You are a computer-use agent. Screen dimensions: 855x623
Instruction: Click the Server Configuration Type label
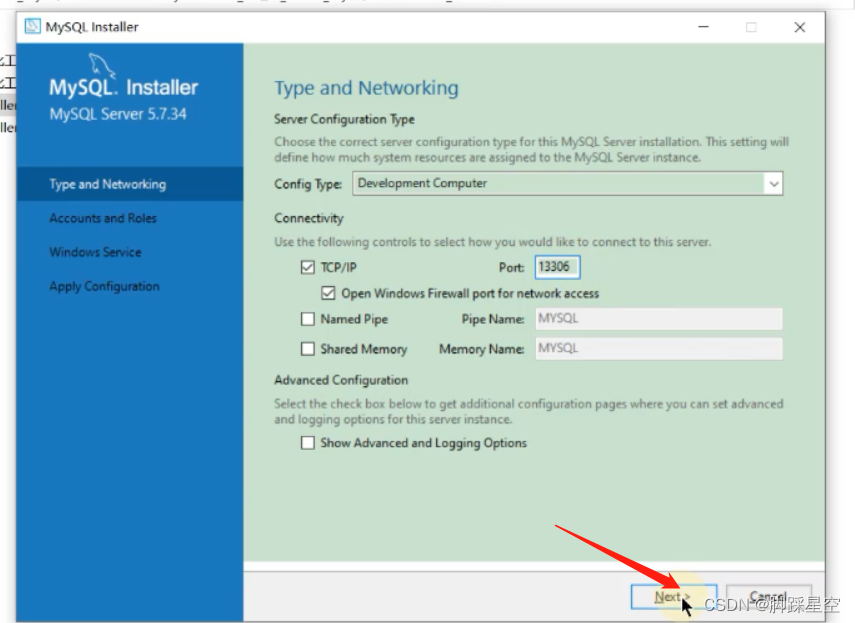pyautogui.click(x=345, y=119)
